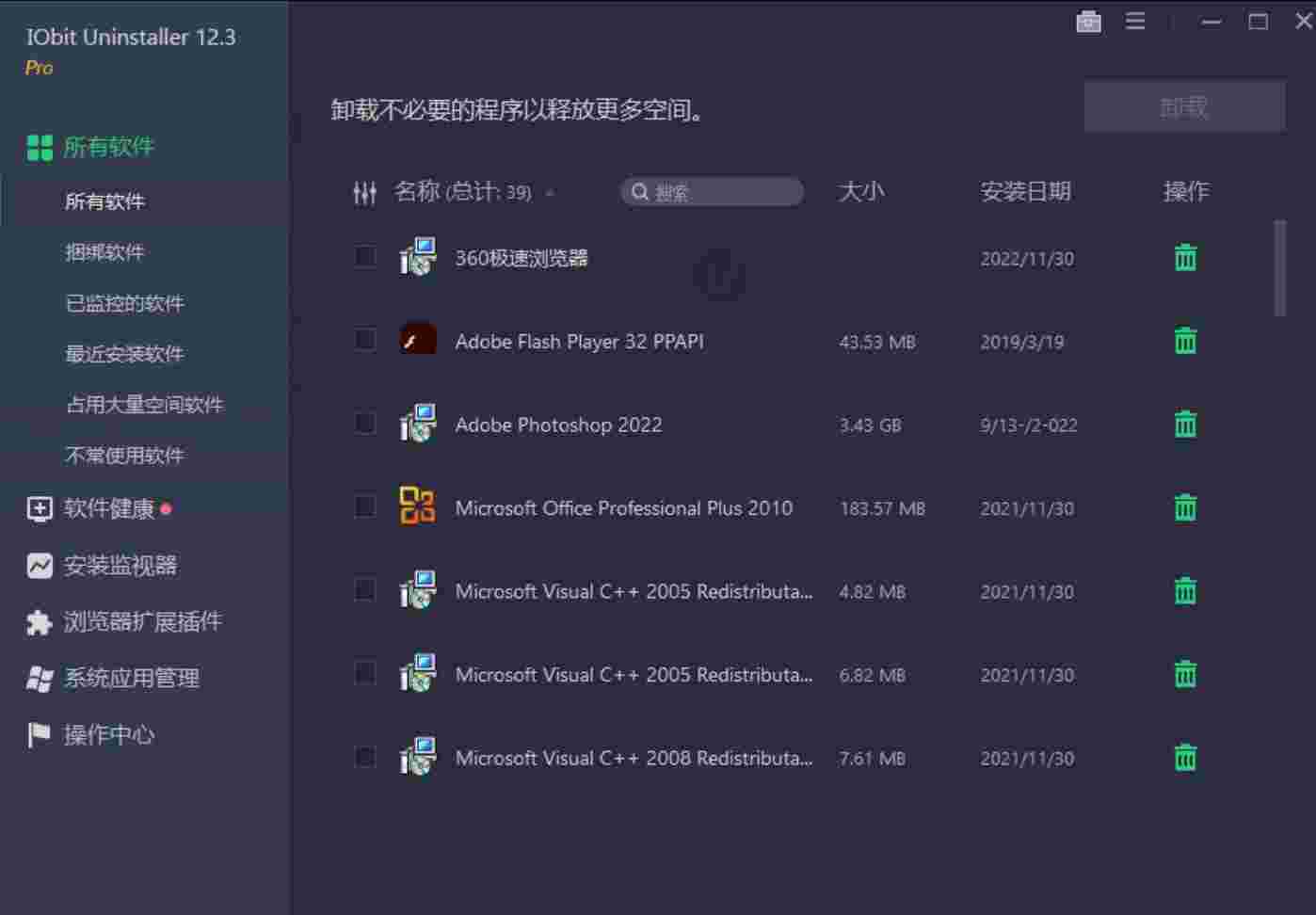
Task: Click the trash icon for Microsoft Office Professional Plus 2010
Action: tap(1185, 507)
